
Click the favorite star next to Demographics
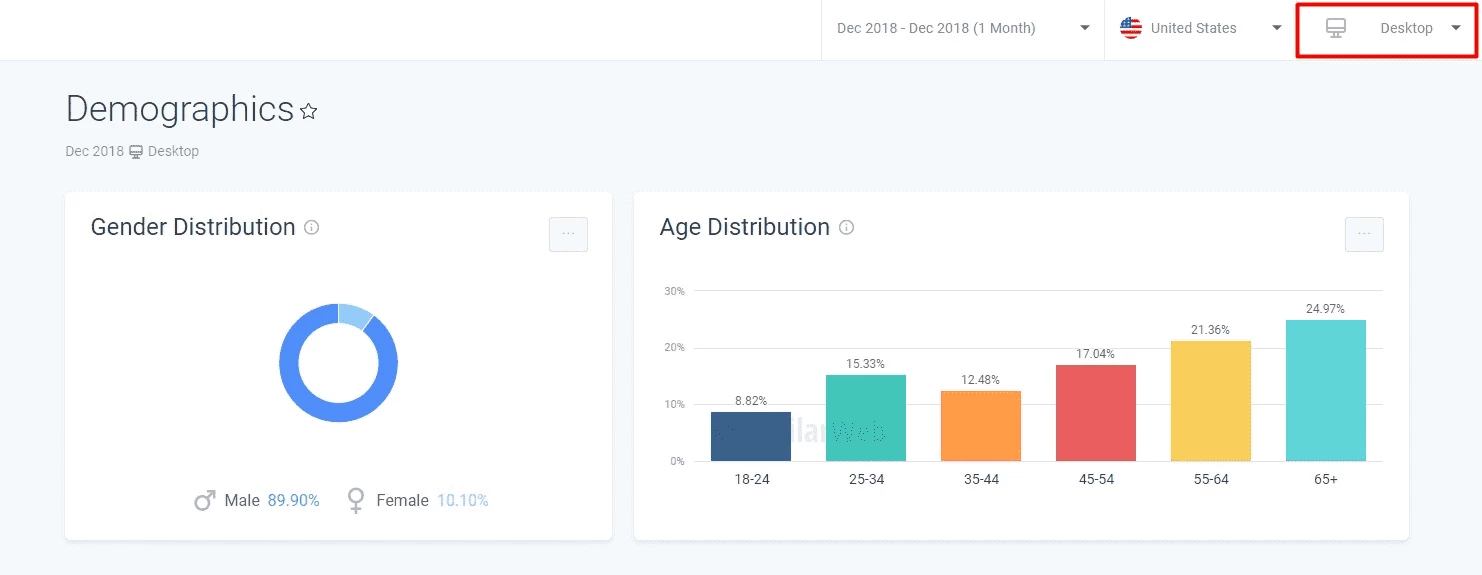pyautogui.click(x=309, y=111)
